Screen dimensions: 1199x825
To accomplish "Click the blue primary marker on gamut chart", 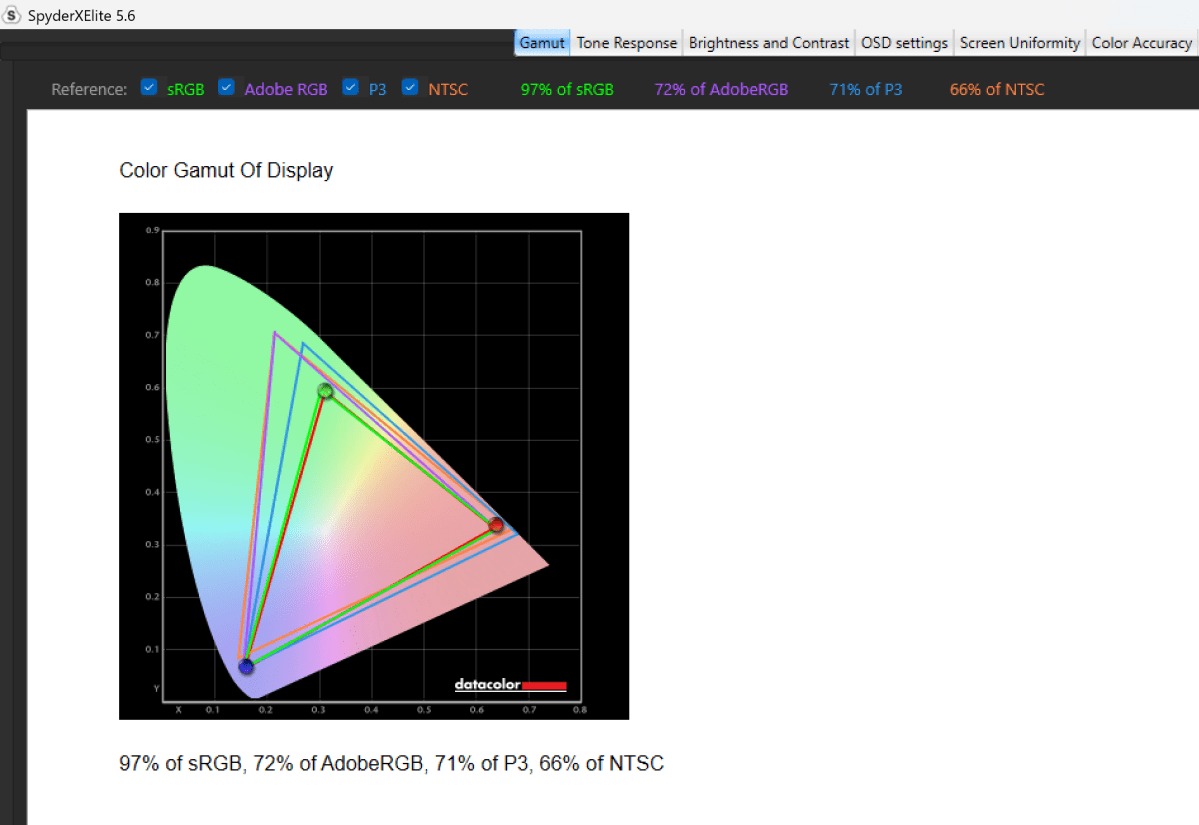I will click(x=246, y=666).
